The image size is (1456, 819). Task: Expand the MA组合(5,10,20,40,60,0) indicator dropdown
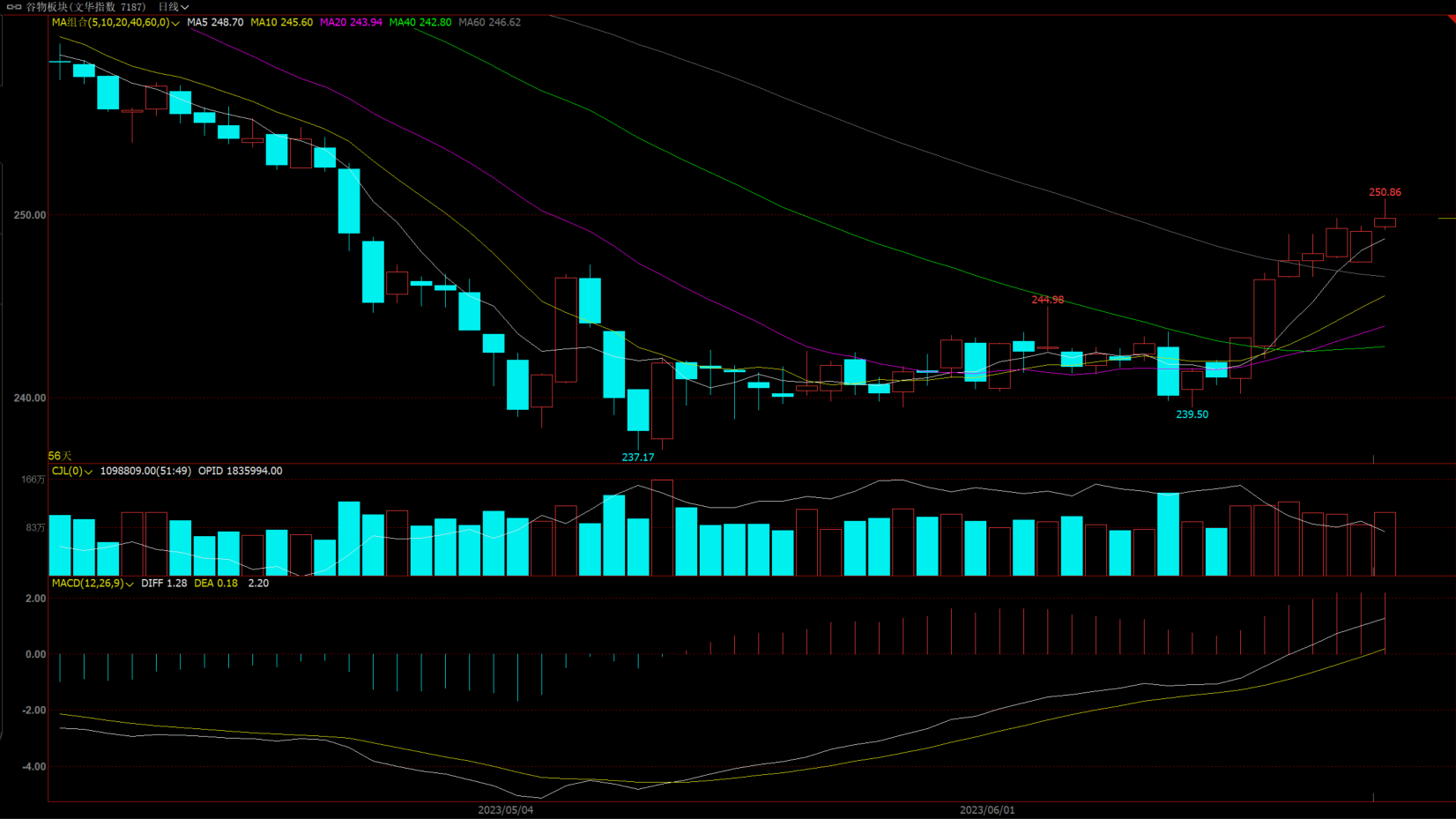click(115, 22)
